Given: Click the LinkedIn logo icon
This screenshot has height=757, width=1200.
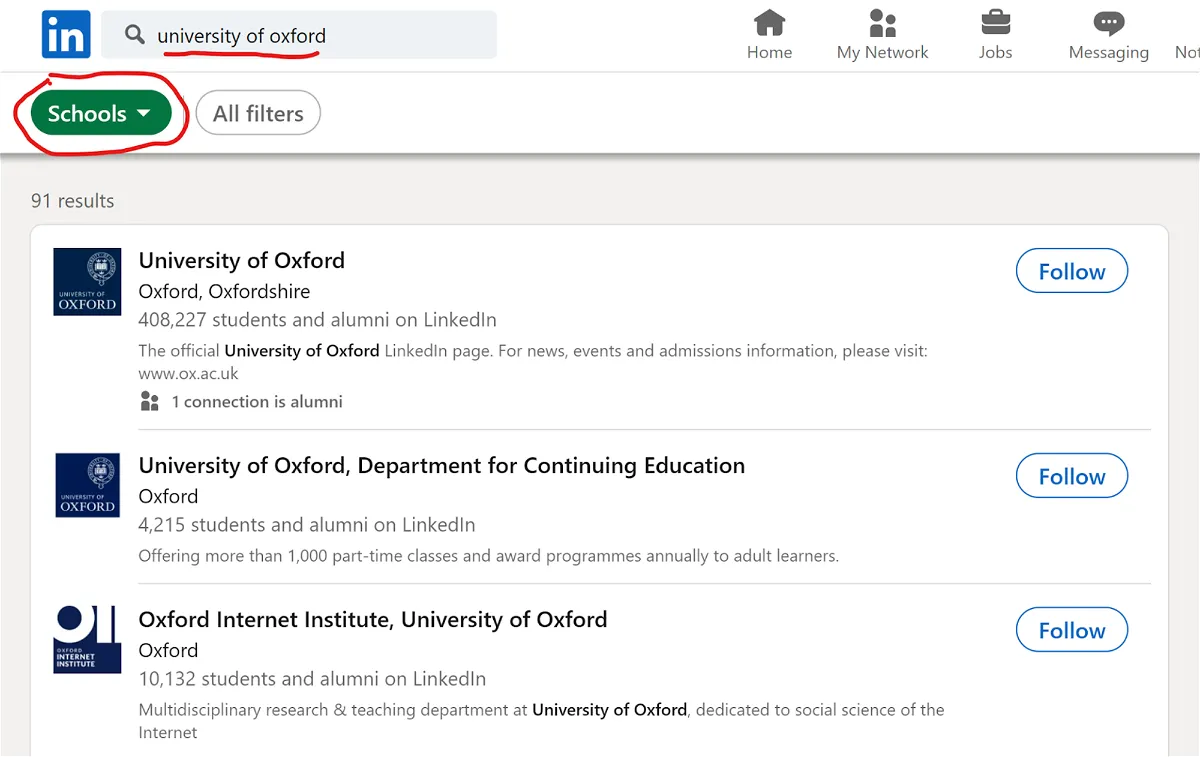Looking at the screenshot, I should click(x=66, y=35).
